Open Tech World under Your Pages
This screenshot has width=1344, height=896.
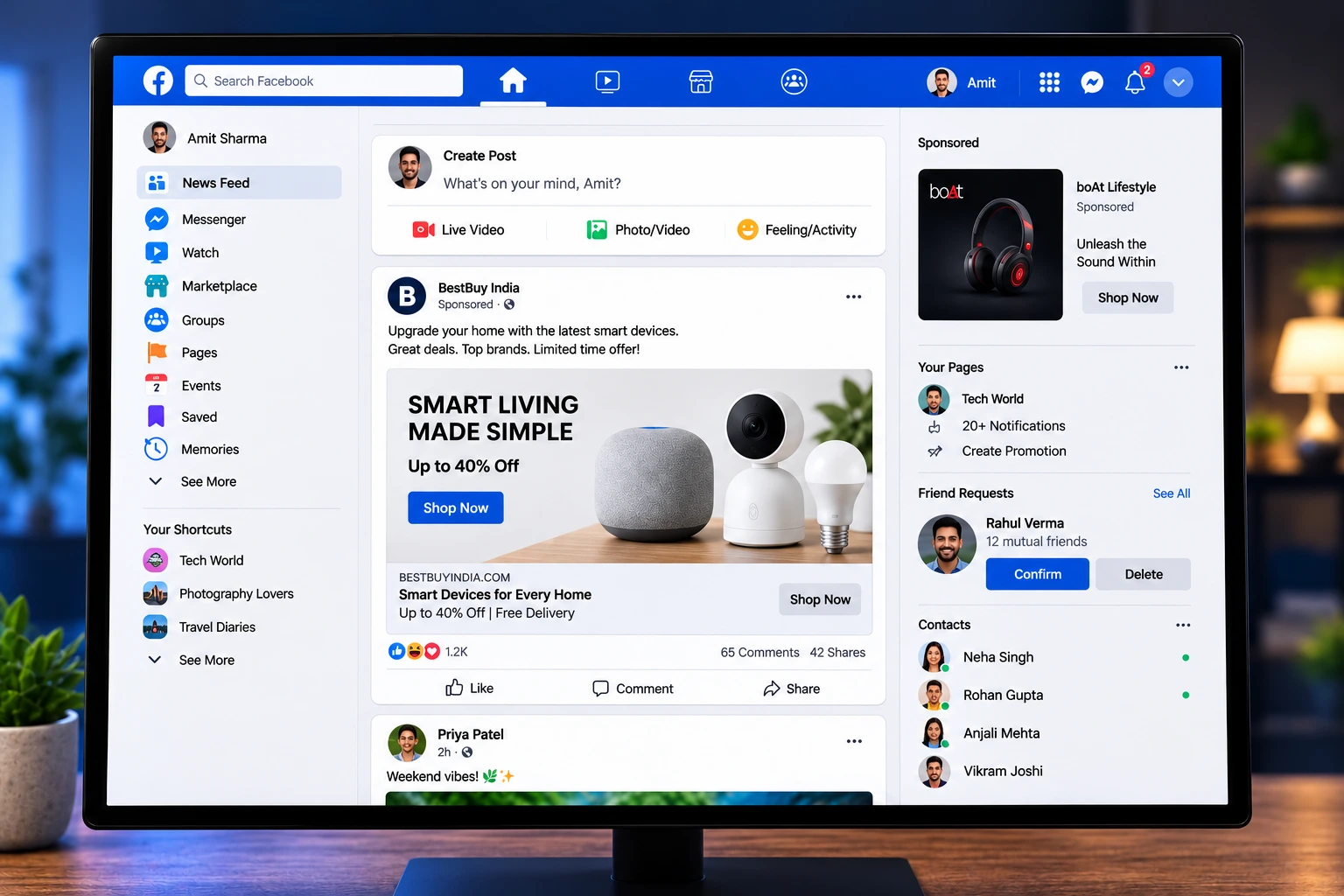971,399
